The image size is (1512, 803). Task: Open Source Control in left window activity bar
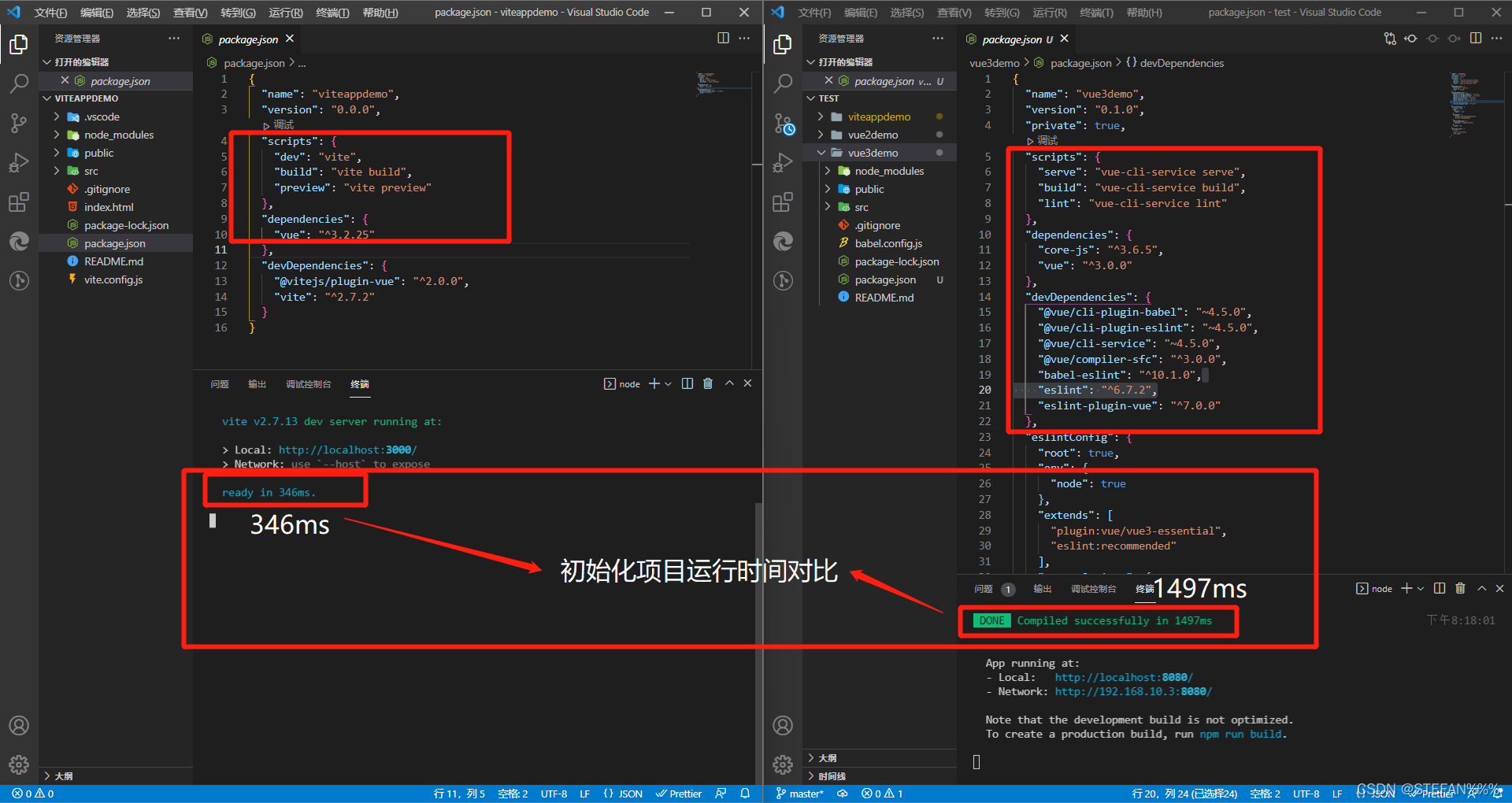click(19, 123)
